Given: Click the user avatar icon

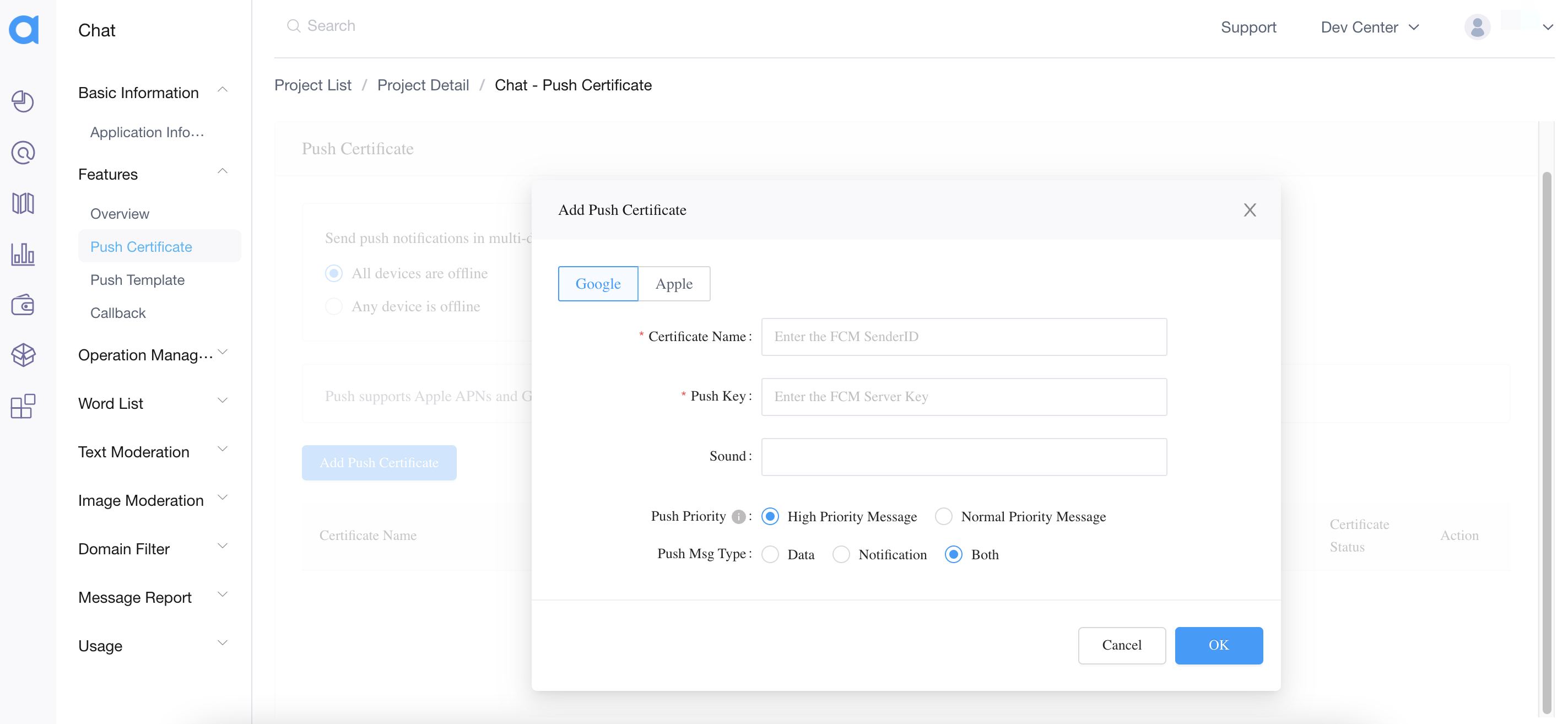Looking at the screenshot, I should 1477,27.
